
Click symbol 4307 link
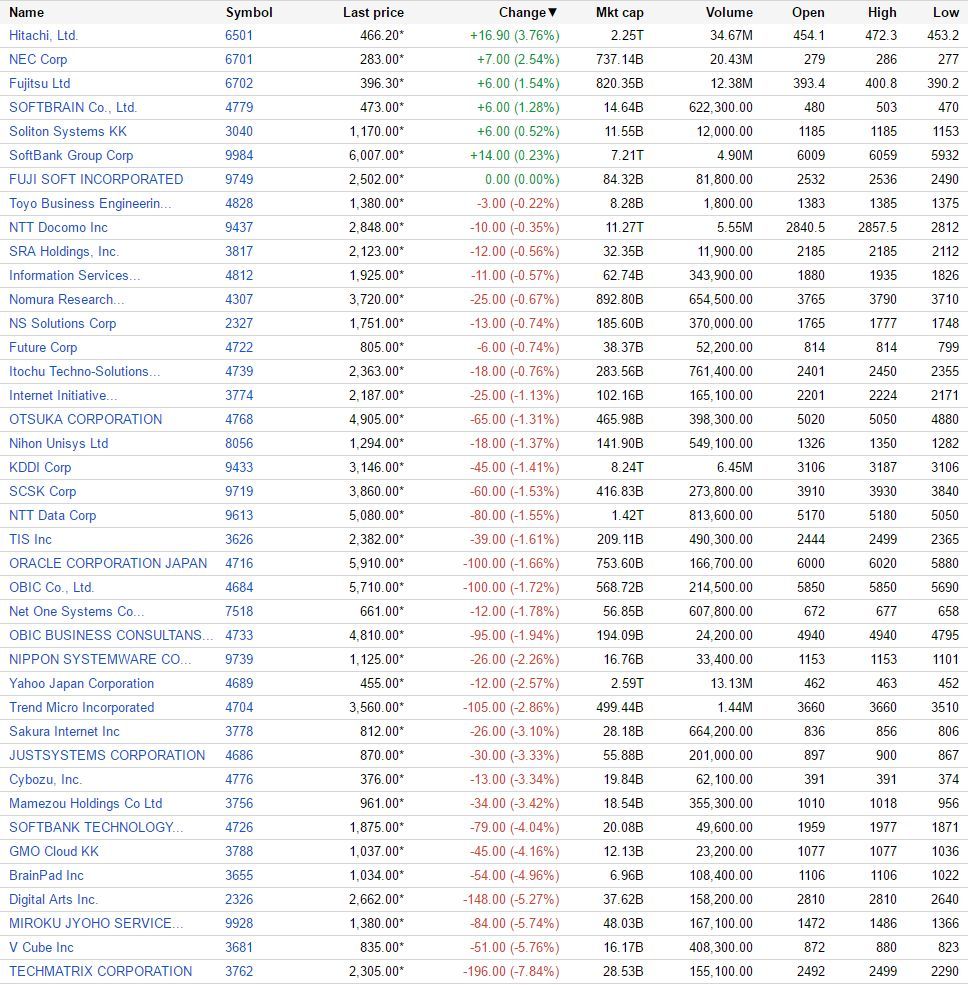(x=239, y=300)
